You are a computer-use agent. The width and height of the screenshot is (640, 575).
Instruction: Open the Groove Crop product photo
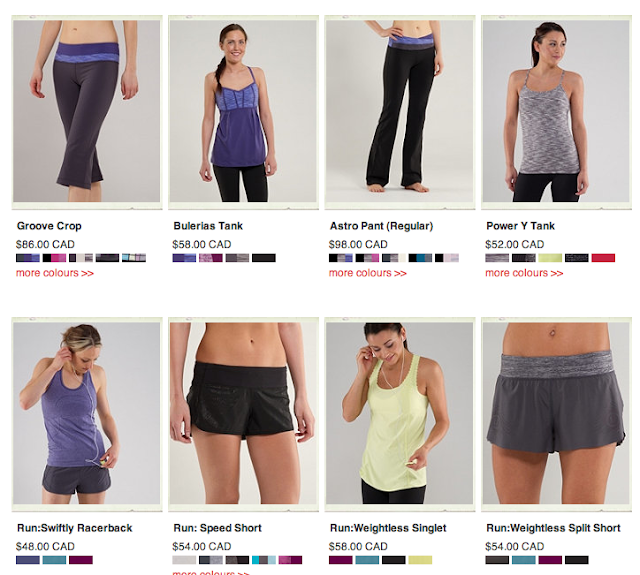click(87, 111)
